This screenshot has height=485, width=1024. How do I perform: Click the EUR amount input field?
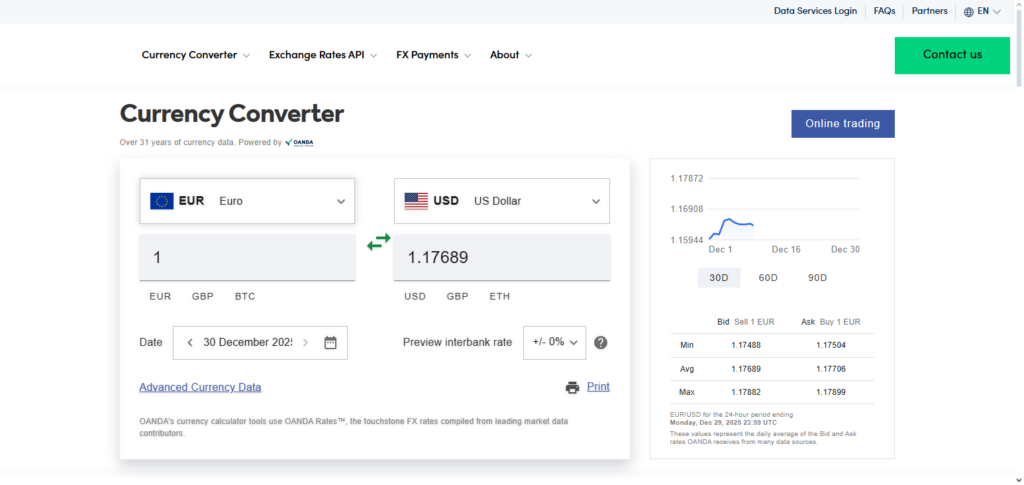click(247, 258)
